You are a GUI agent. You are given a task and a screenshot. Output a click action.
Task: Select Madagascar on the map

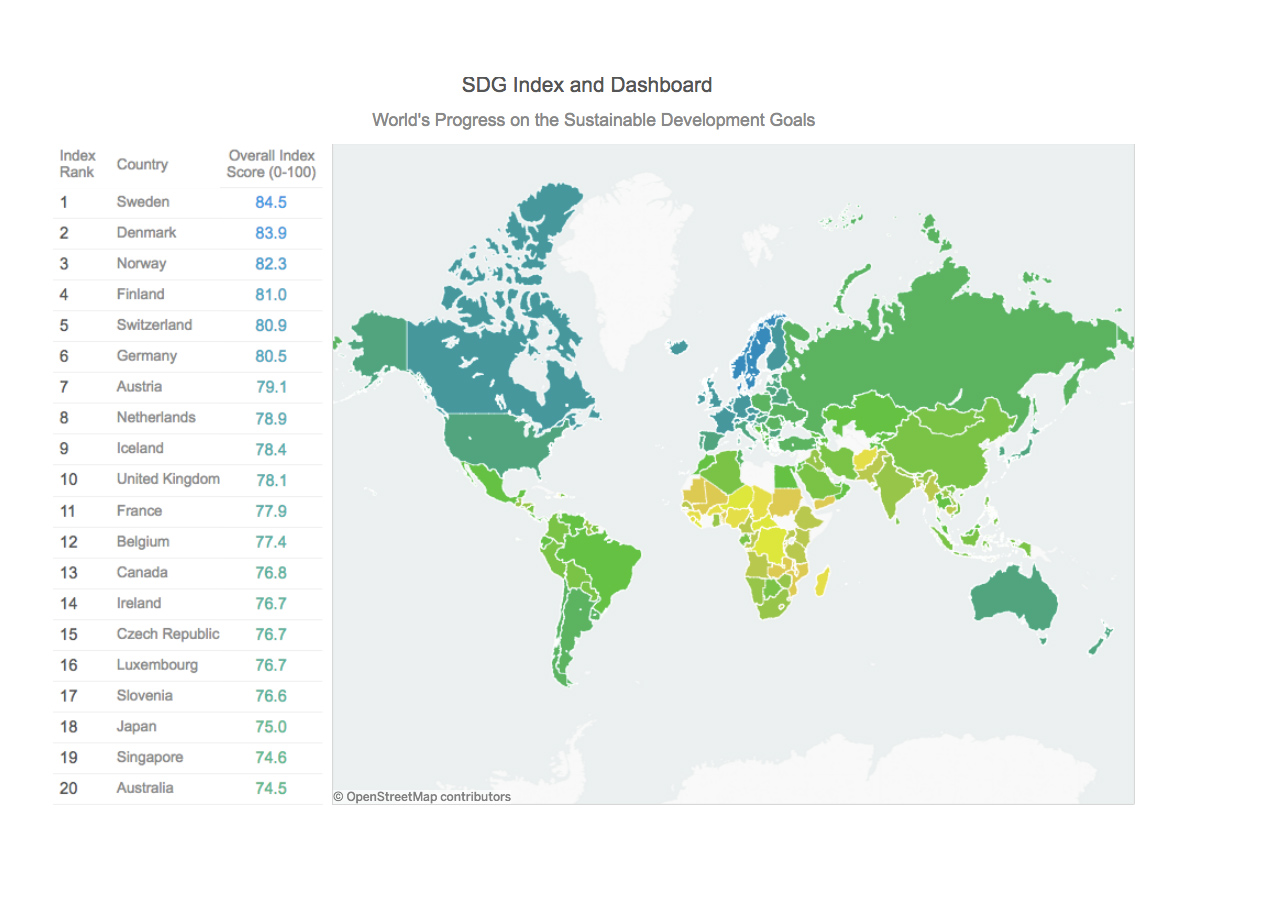[x=822, y=583]
